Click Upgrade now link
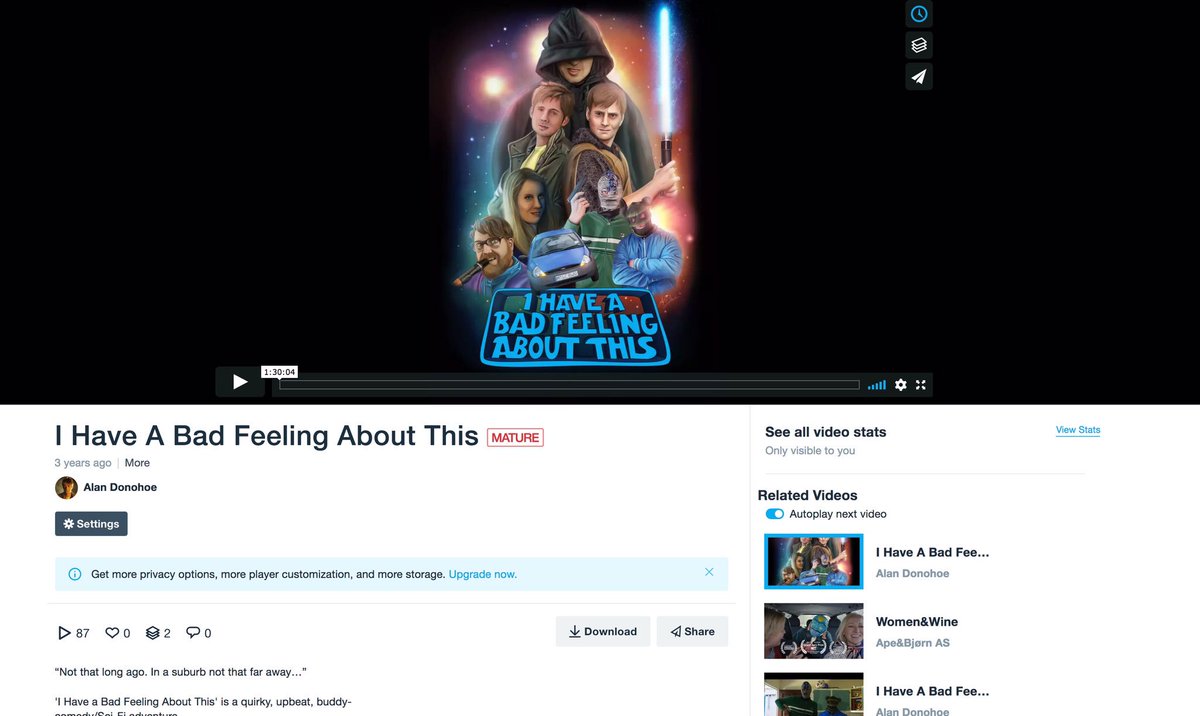Viewport: 1200px width, 716px height. pos(483,575)
